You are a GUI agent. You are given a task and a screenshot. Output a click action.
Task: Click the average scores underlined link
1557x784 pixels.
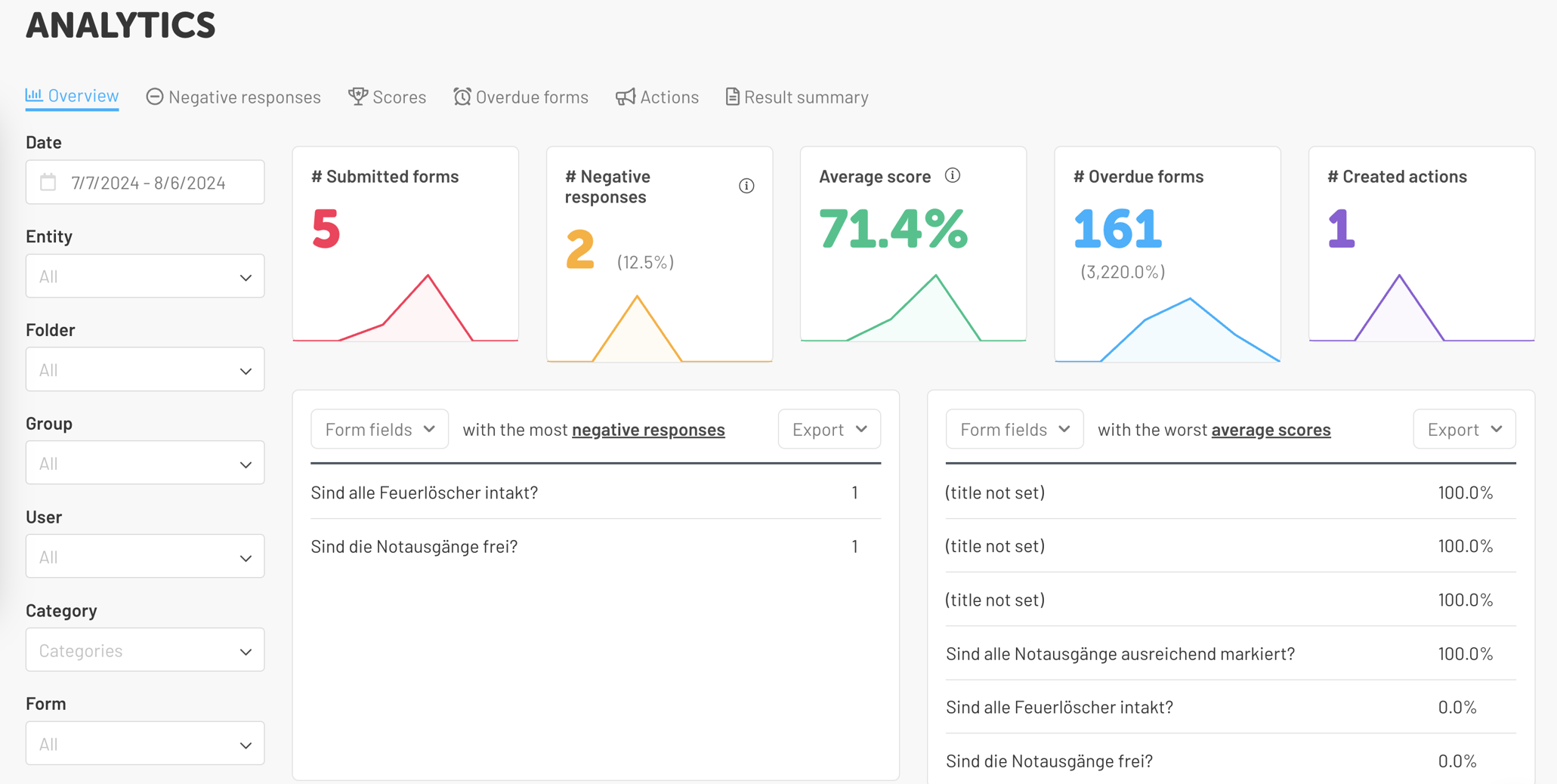[1271, 429]
